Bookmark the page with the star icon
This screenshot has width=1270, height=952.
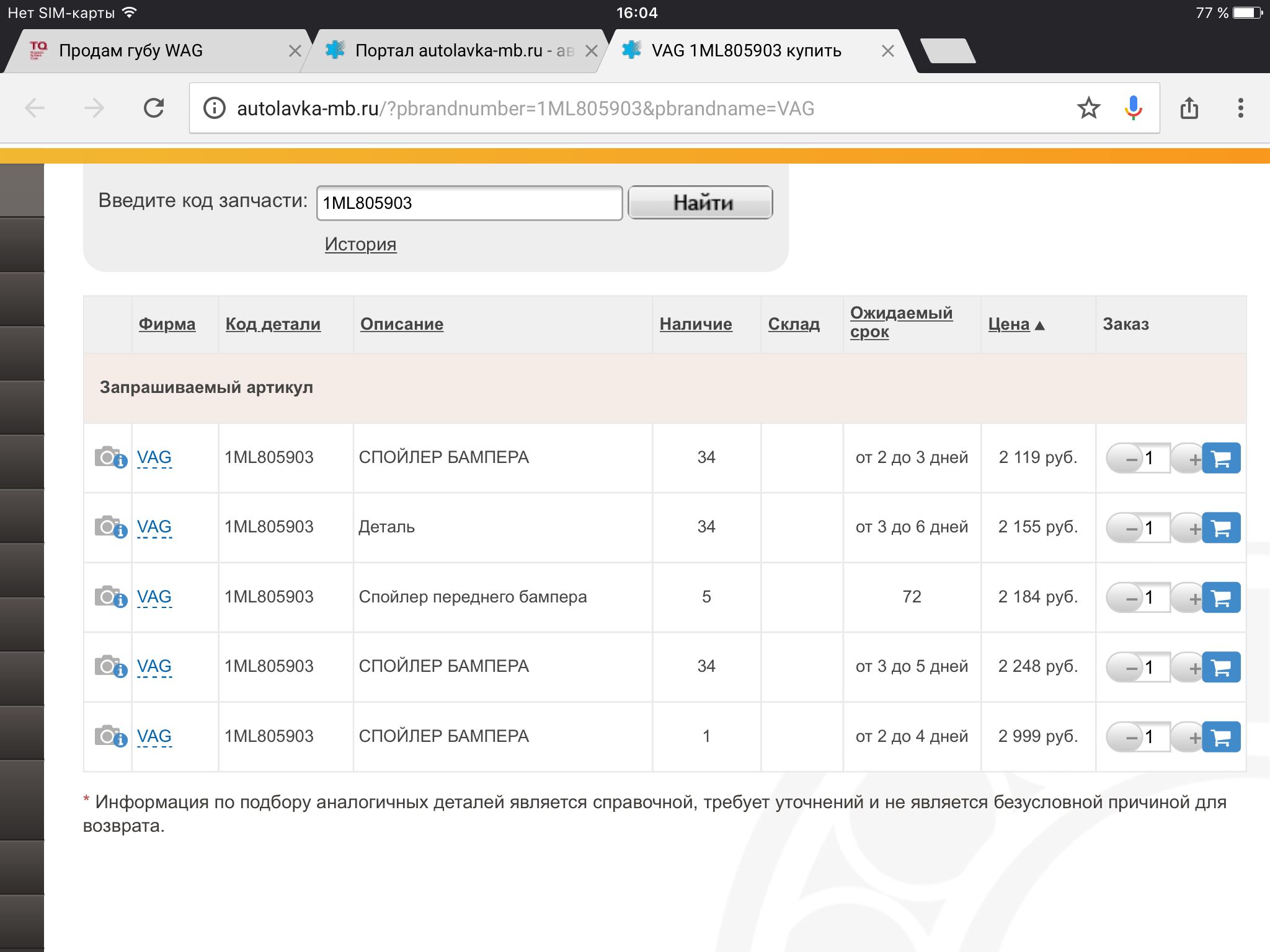tap(1088, 108)
